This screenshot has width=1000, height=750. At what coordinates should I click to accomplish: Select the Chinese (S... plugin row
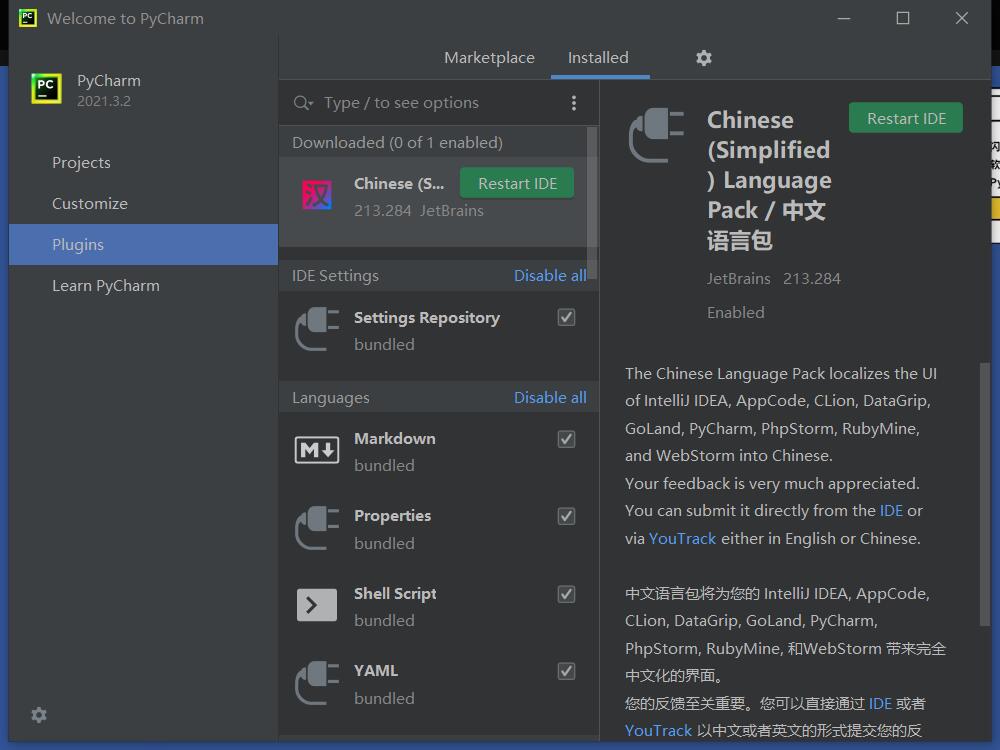434,201
